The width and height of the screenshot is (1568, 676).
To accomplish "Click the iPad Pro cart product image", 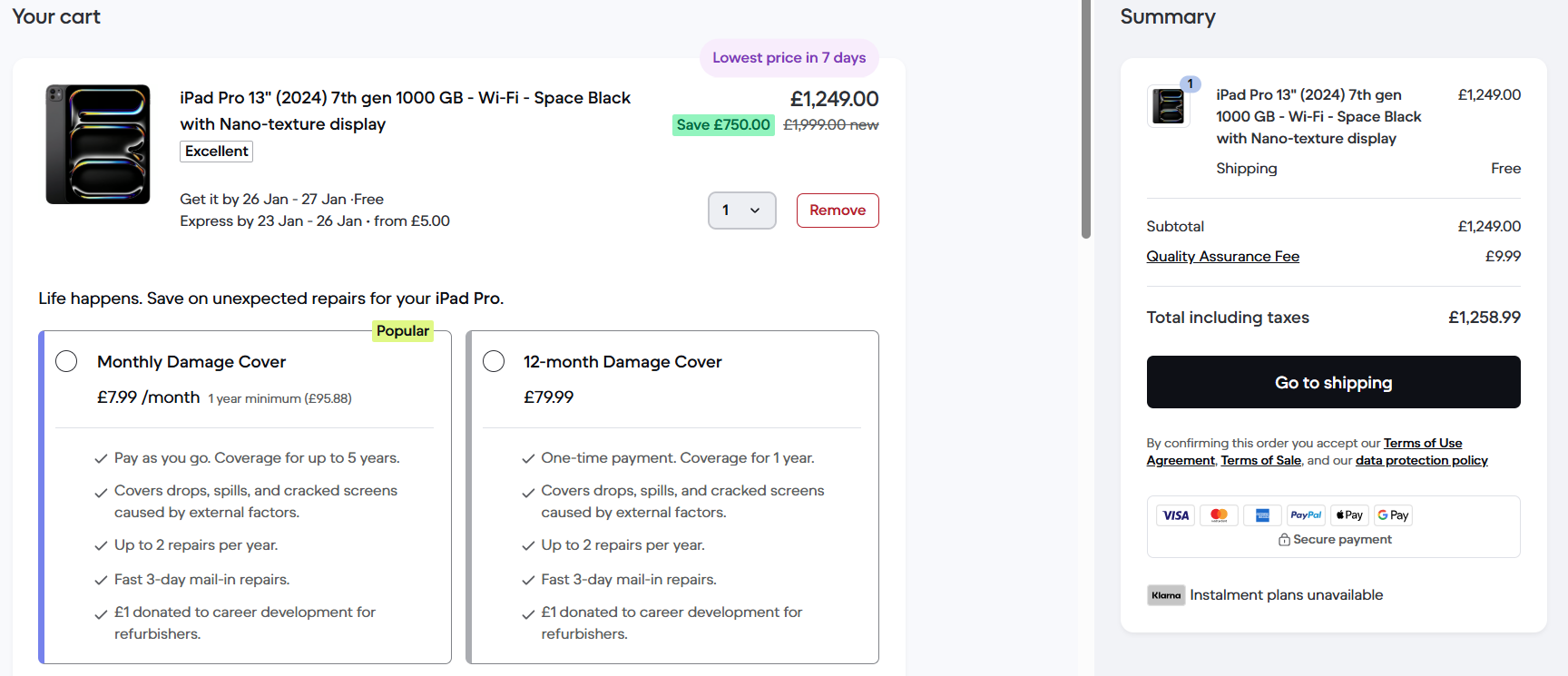I will tap(98, 144).
